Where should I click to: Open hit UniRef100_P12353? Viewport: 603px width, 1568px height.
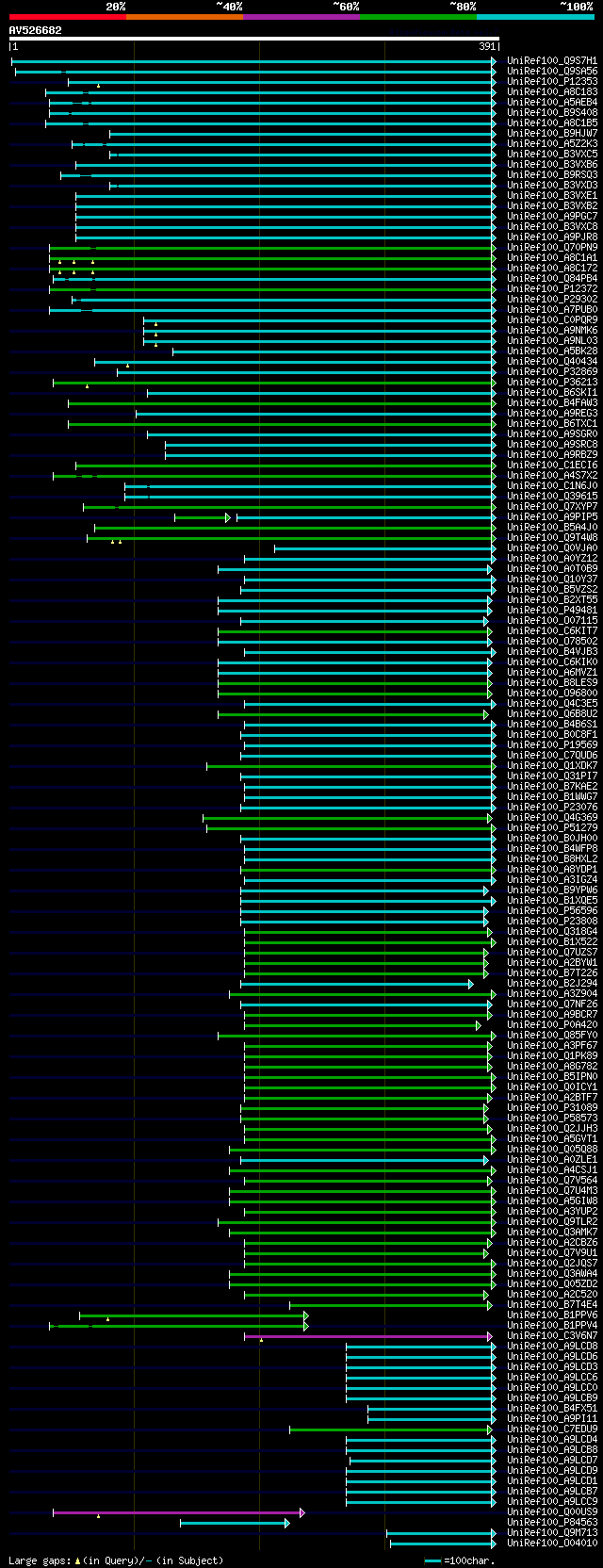coord(552,81)
